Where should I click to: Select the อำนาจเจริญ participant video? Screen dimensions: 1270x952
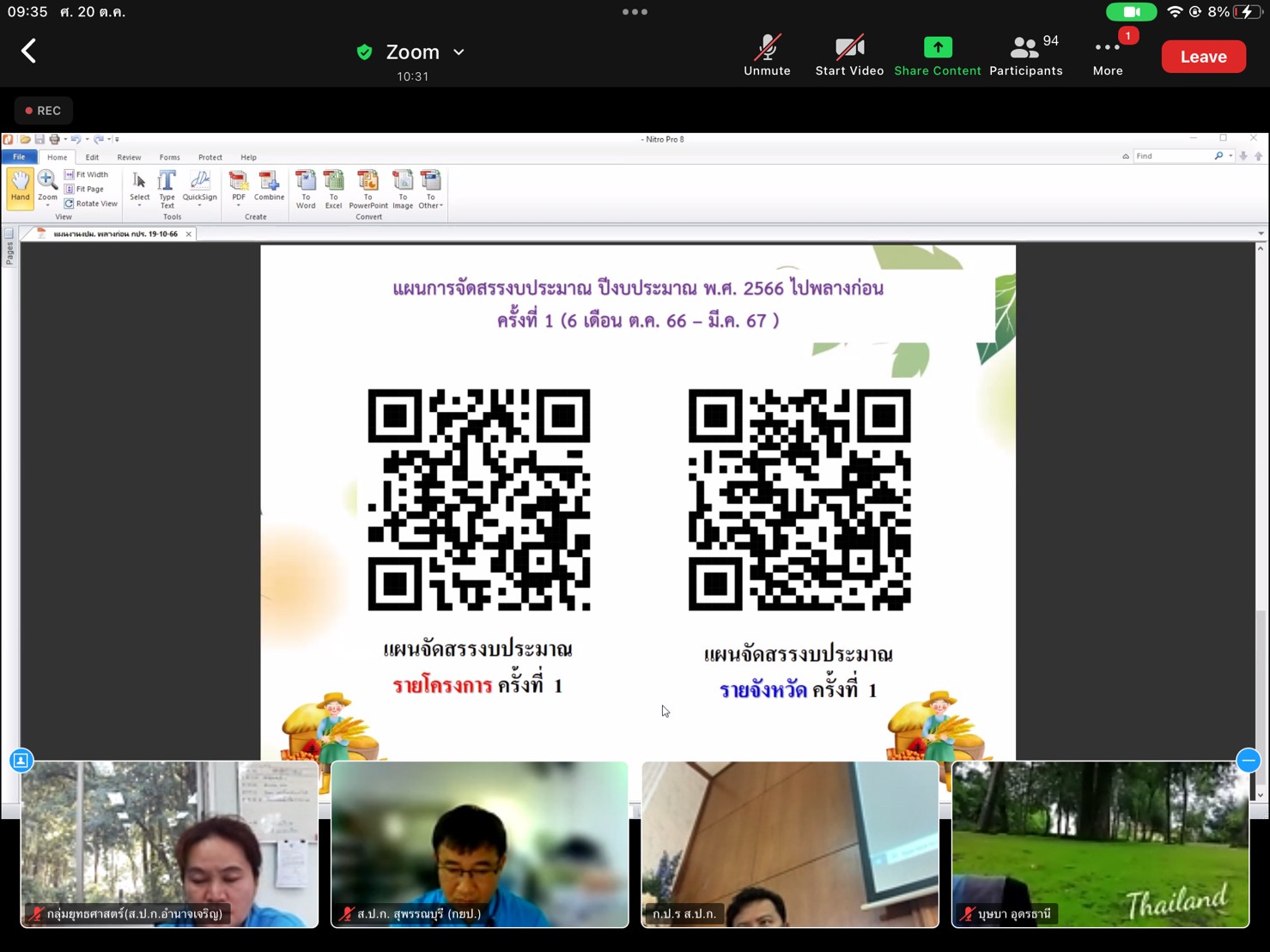point(169,844)
